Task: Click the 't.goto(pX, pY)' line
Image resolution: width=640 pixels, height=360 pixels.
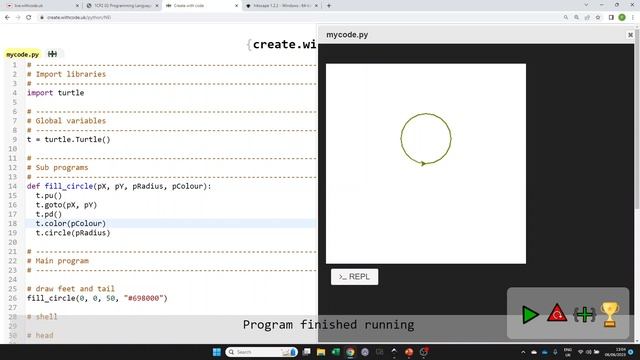Action: (66, 205)
